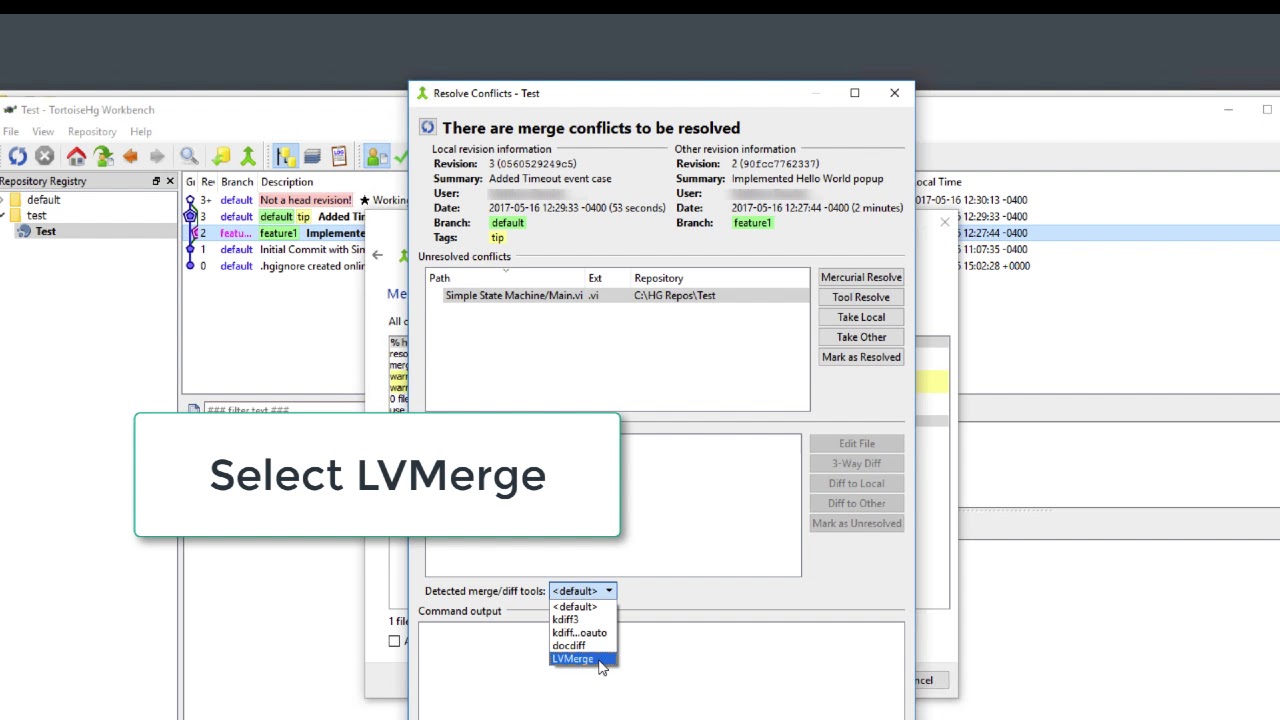The image size is (1280, 720).
Task: Click the Tool Resolve button
Action: coord(861,297)
